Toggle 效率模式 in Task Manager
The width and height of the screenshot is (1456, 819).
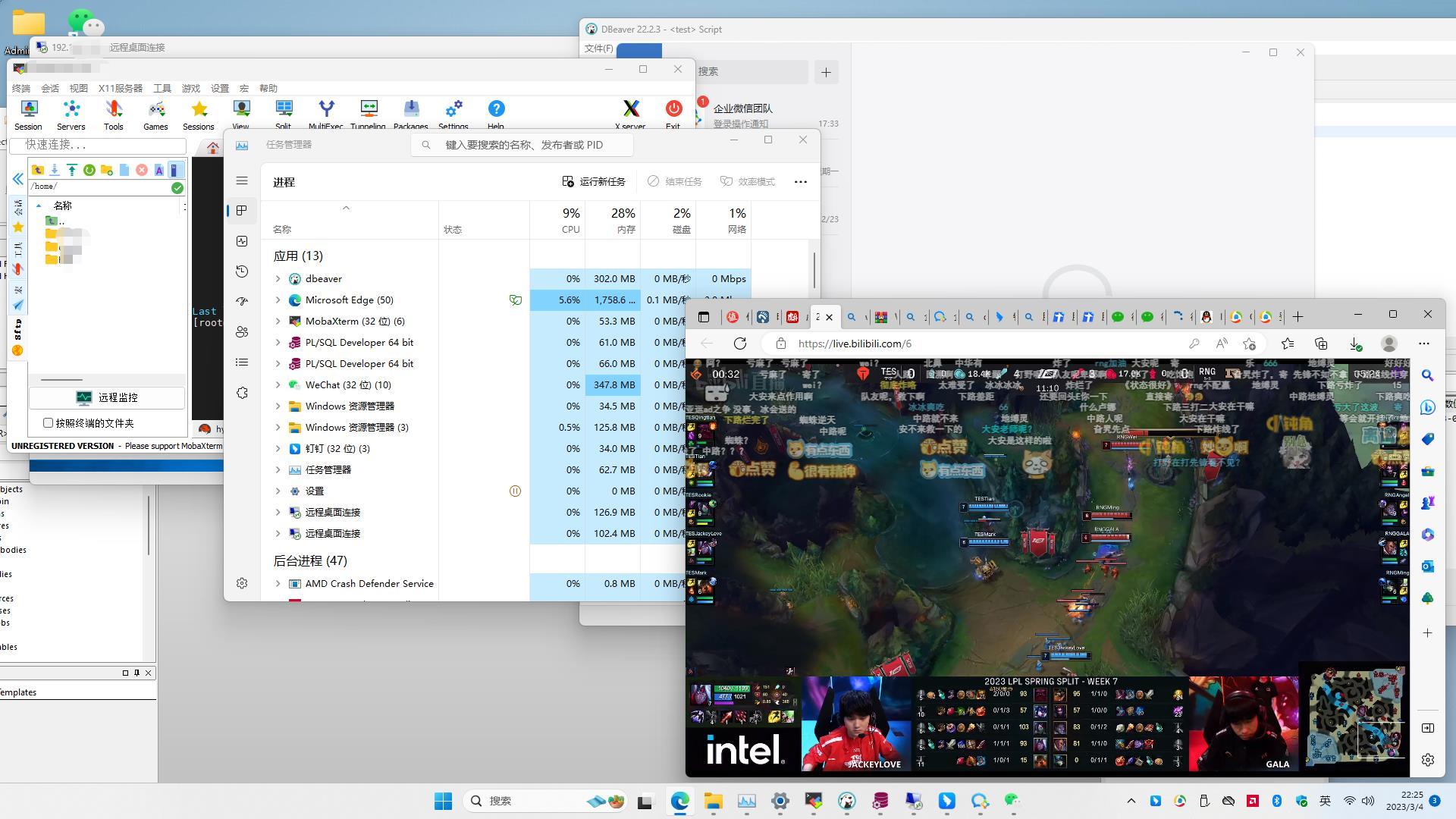pyautogui.click(x=747, y=181)
